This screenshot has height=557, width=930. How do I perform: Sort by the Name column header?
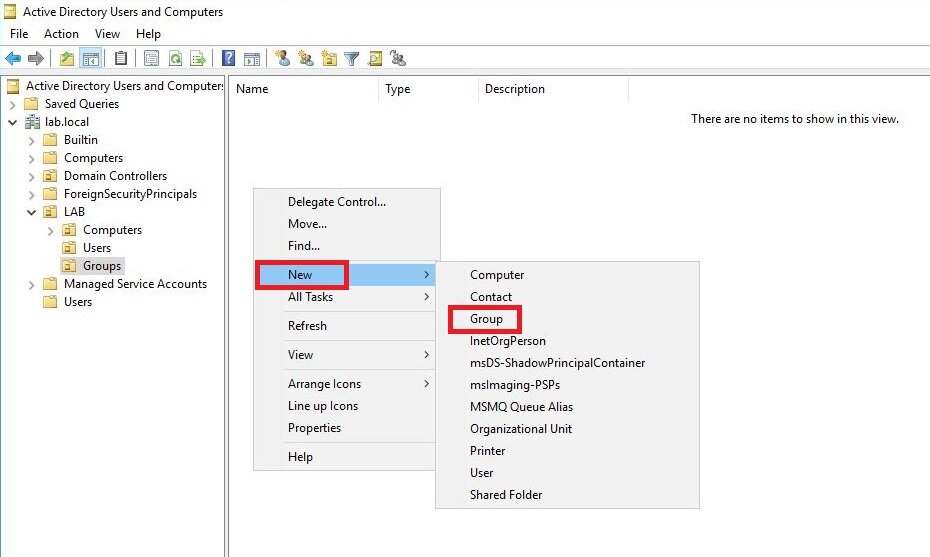(x=304, y=89)
